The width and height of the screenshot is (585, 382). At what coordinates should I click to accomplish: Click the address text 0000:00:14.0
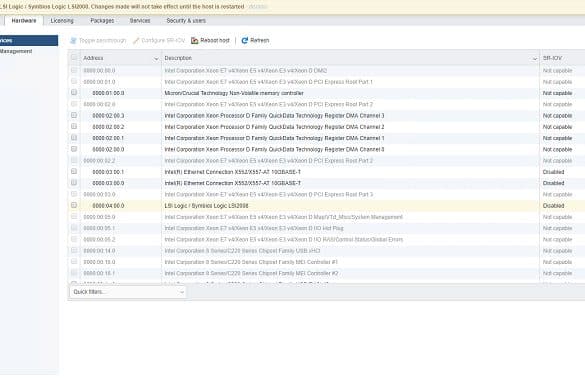click(99, 251)
